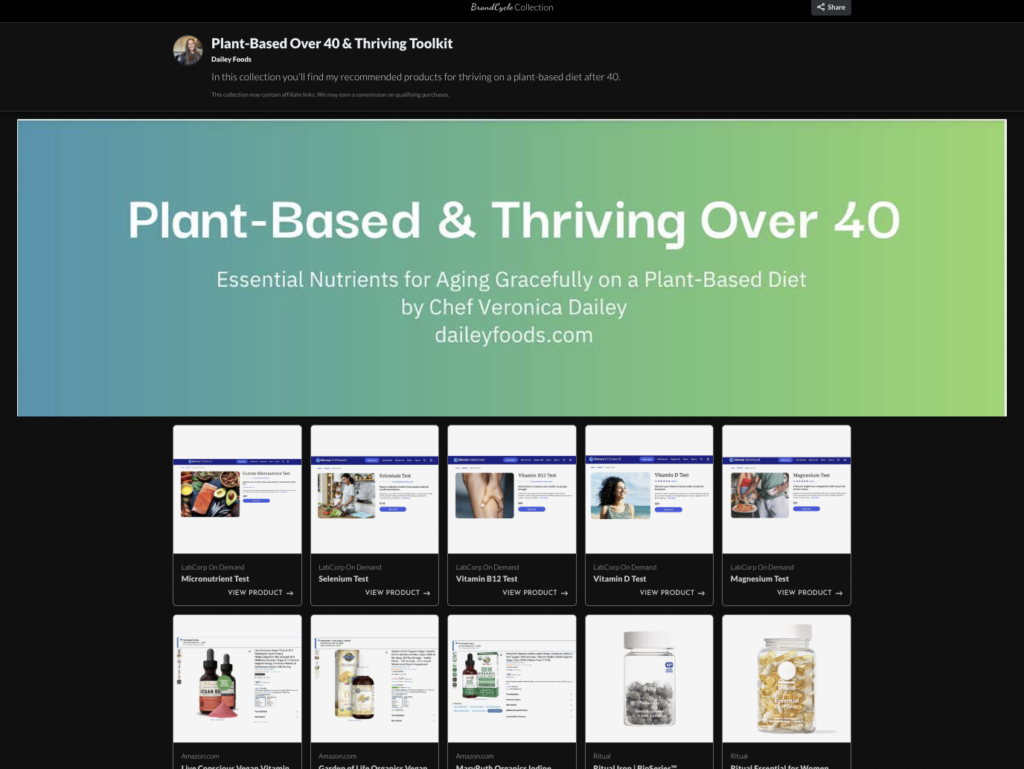Open the BrandCycle Collection logo link

click(512, 7)
